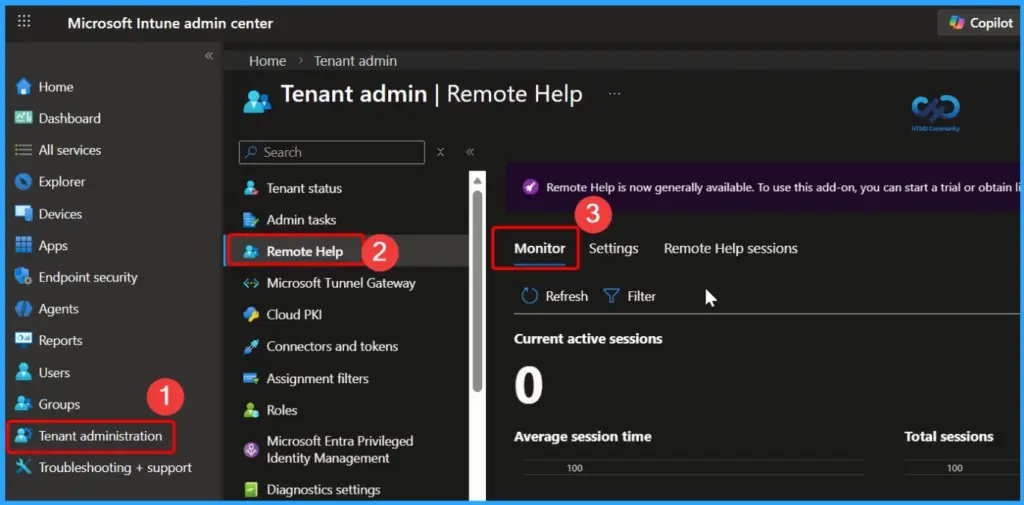This screenshot has width=1024, height=505.
Task: Click the Tenant admin page icon
Action: [257, 102]
